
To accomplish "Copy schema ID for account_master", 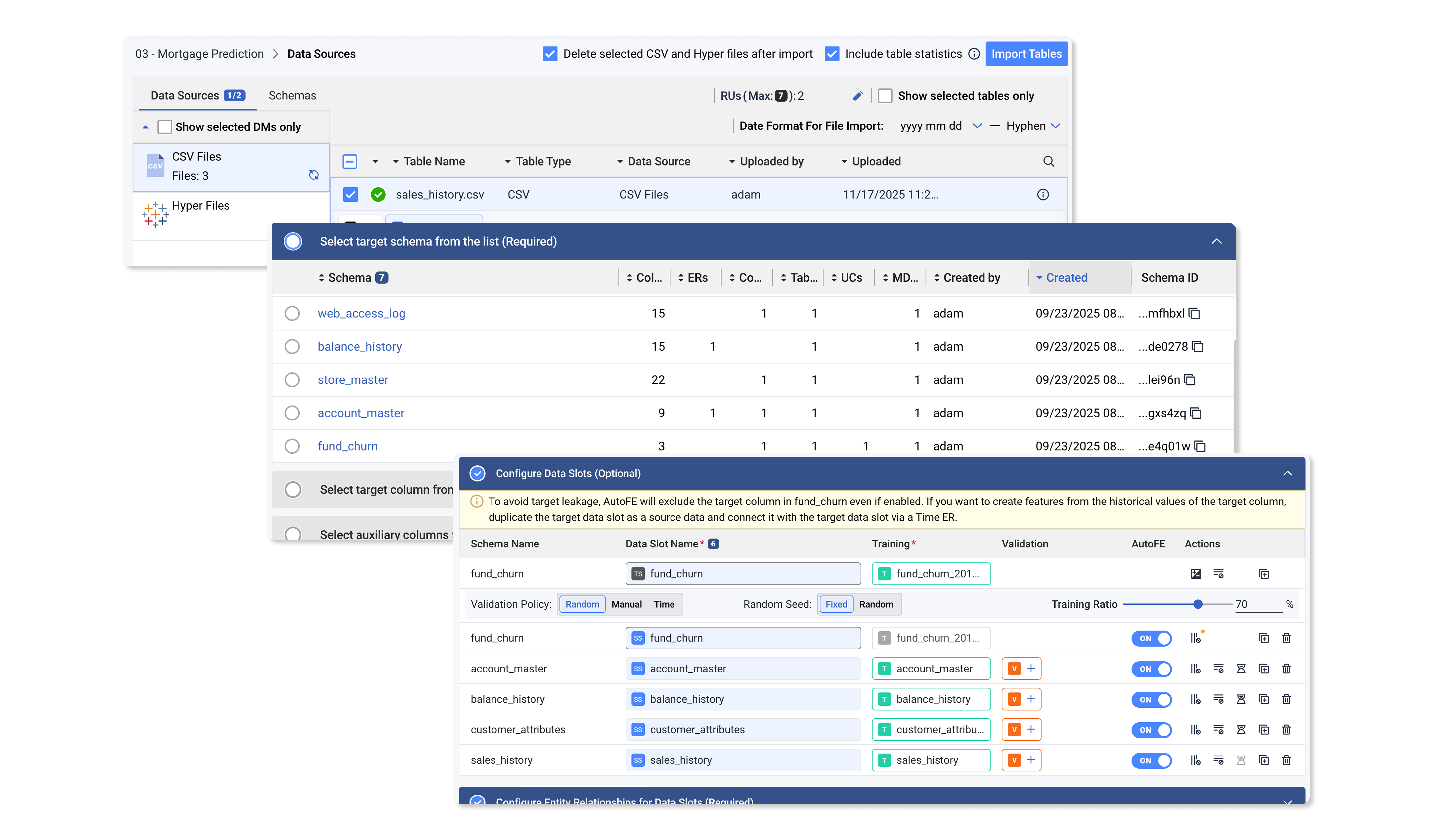I will pos(1196,413).
